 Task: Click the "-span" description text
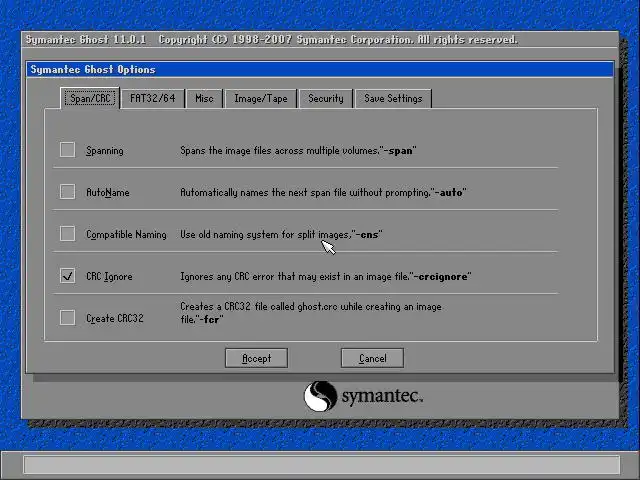point(298,151)
